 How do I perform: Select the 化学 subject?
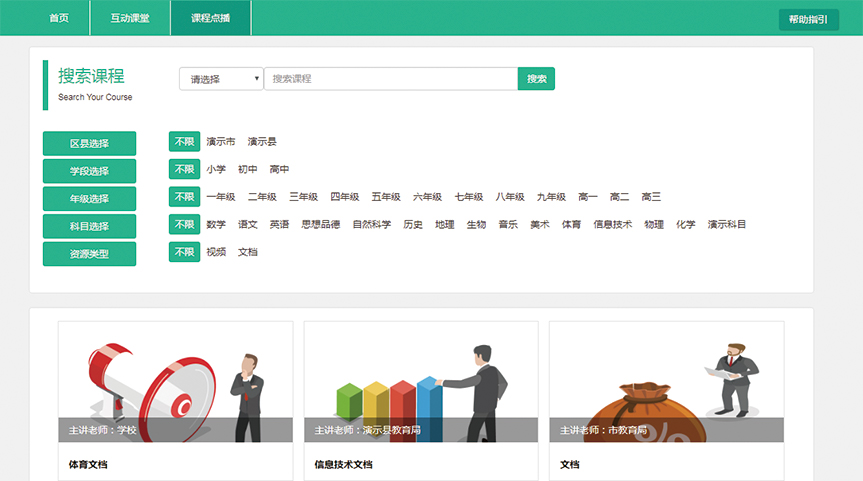686,224
